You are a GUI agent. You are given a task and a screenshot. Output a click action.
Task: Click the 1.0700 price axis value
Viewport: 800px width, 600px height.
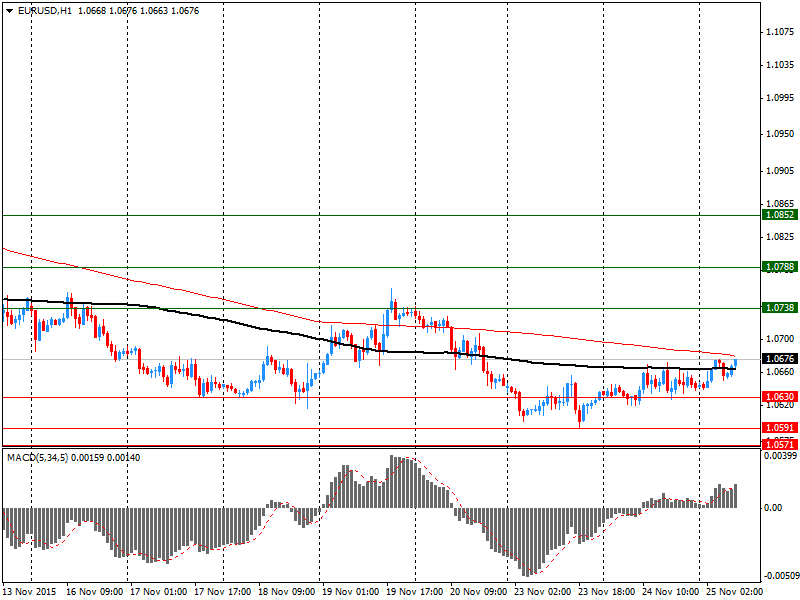pos(780,339)
